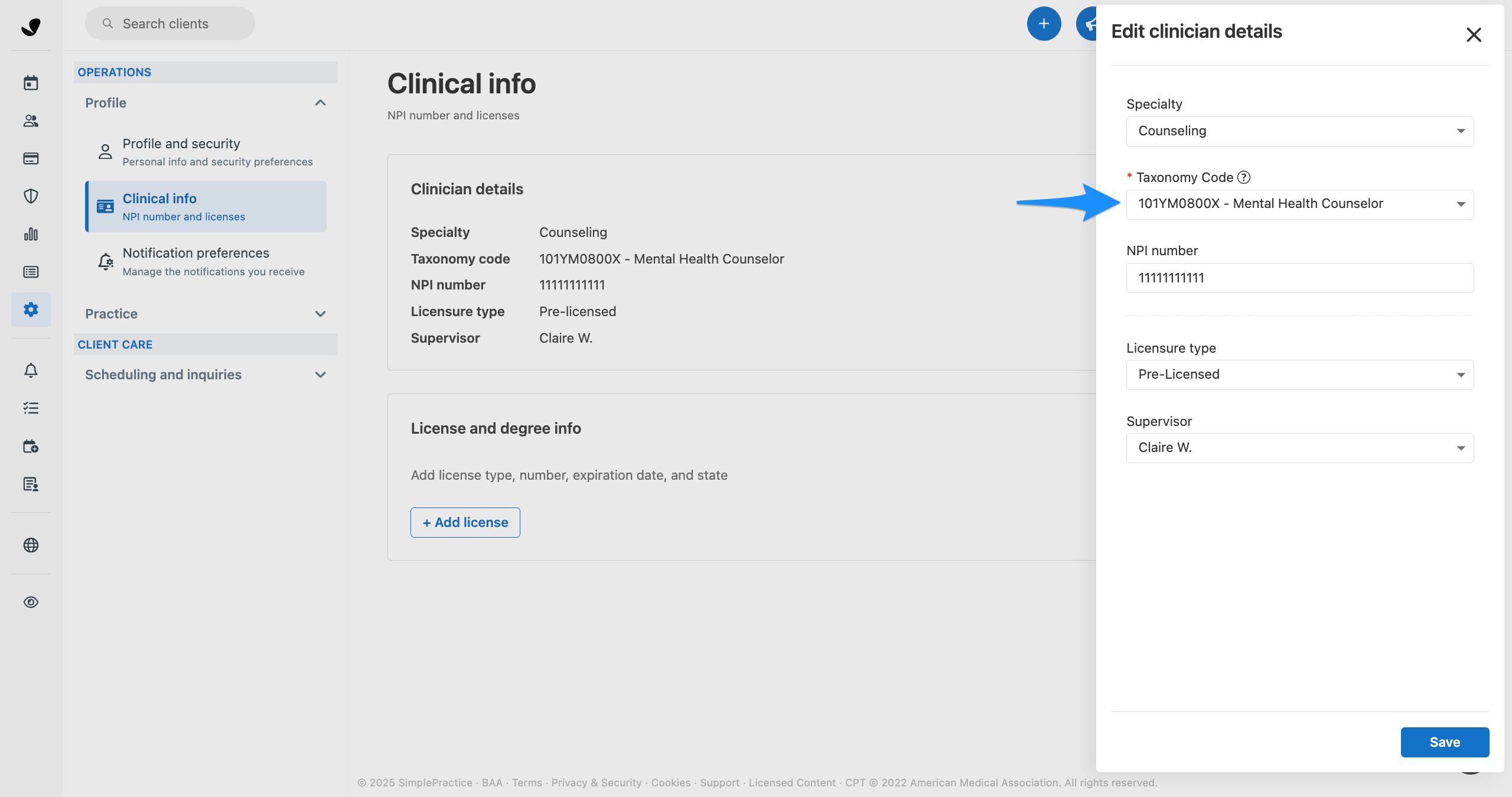Screen dimensions: 1512x797
Task: Open the appointment requests calendar-plus icon
Action: click(x=31, y=446)
